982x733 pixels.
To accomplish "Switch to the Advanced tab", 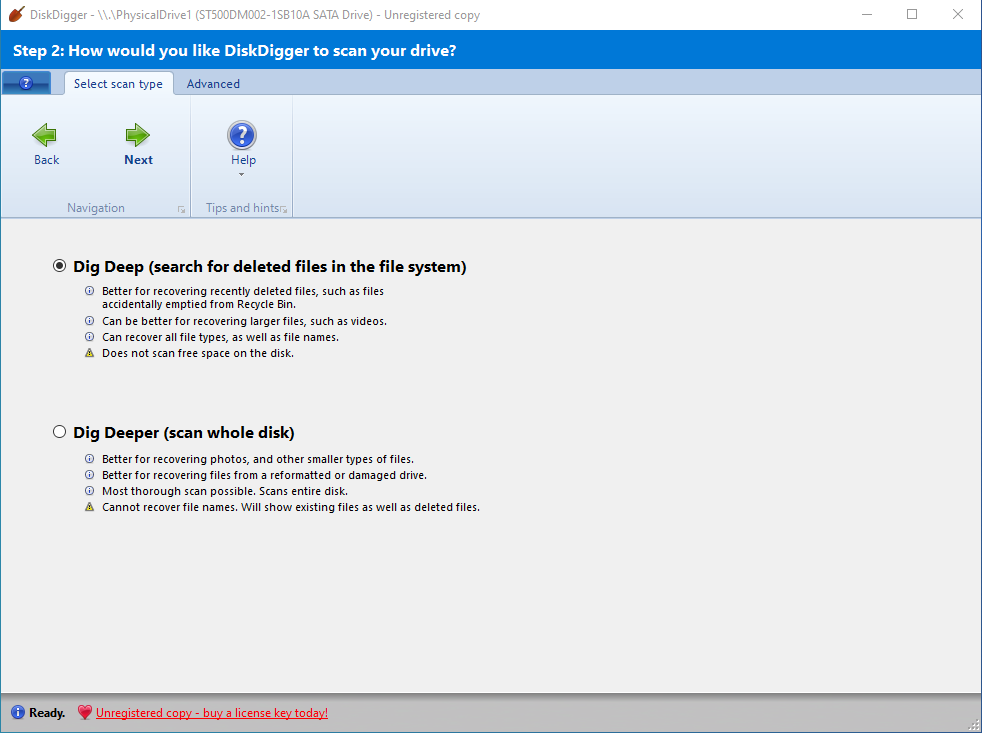I will click(213, 84).
